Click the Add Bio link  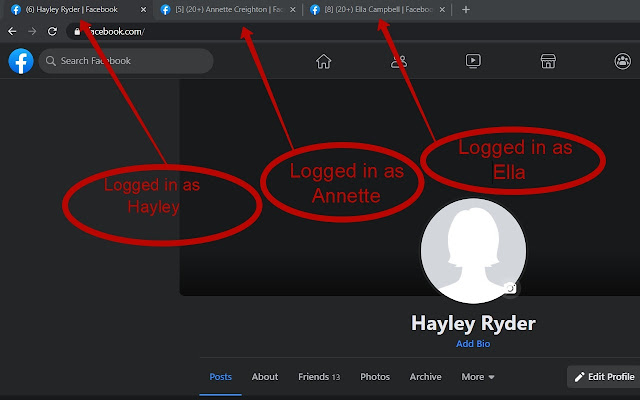pos(473,343)
